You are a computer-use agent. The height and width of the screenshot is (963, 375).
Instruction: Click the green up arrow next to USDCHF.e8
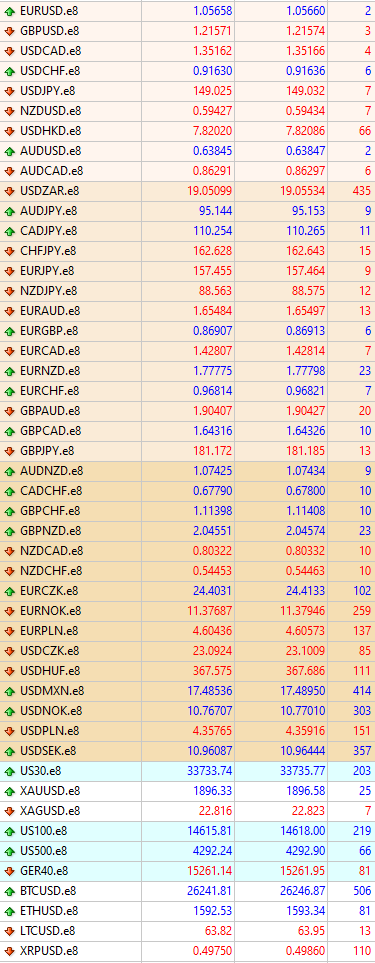tap(9, 71)
